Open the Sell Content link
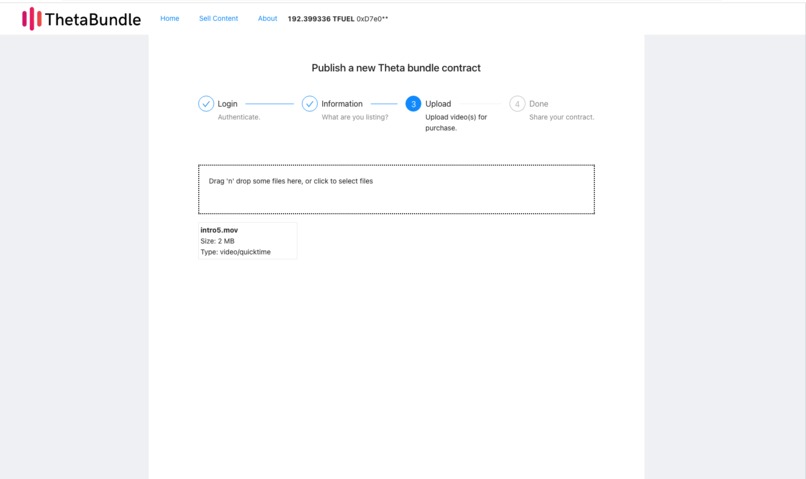 [x=218, y=19]
